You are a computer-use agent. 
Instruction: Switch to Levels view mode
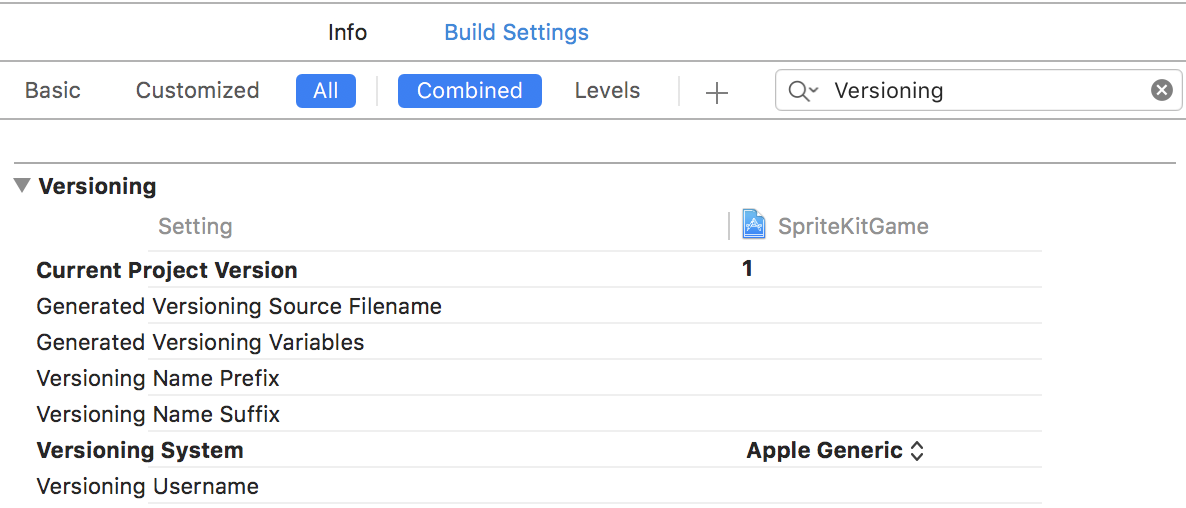coord(607,91)
